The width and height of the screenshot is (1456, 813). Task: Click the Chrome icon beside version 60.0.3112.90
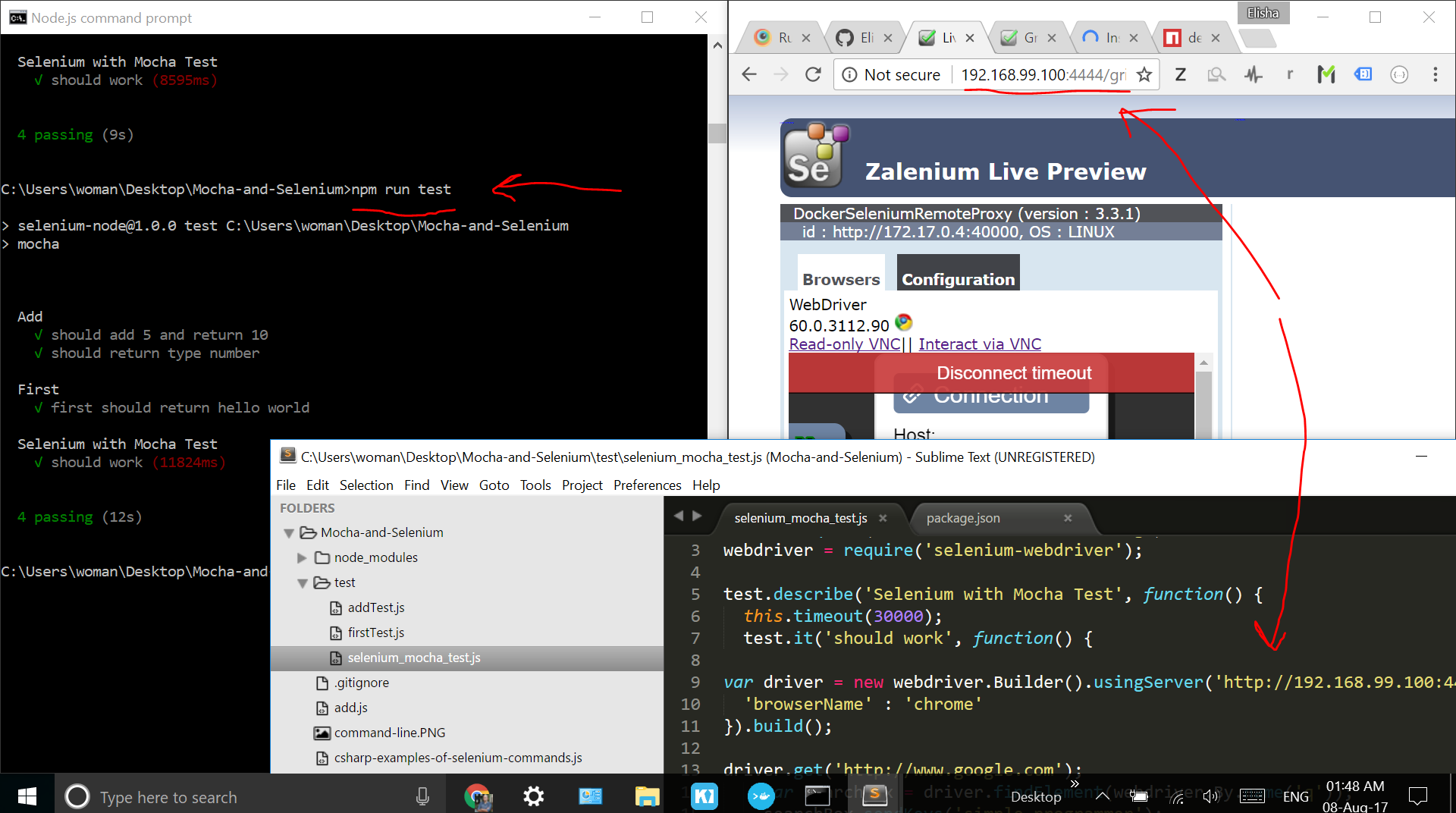click(903, 322)
